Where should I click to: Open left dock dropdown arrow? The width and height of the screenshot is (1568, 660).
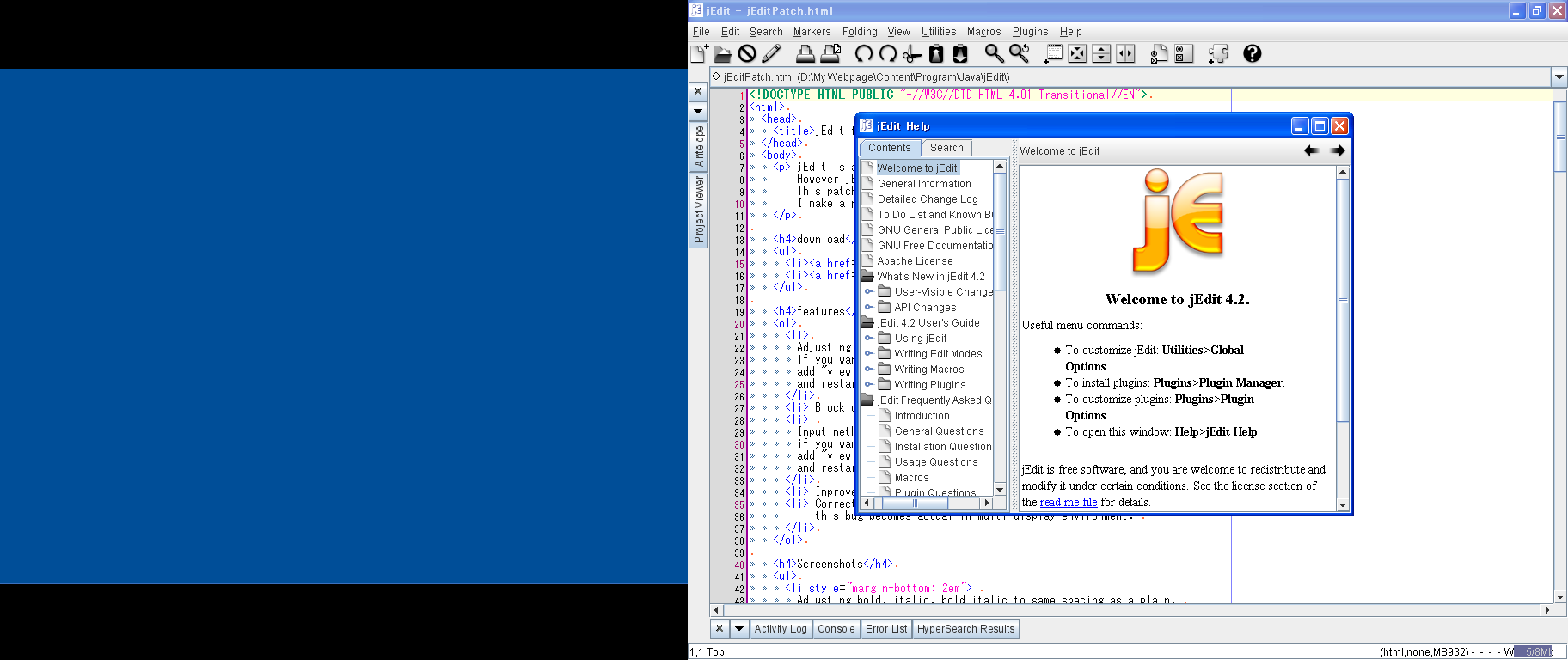698,111
